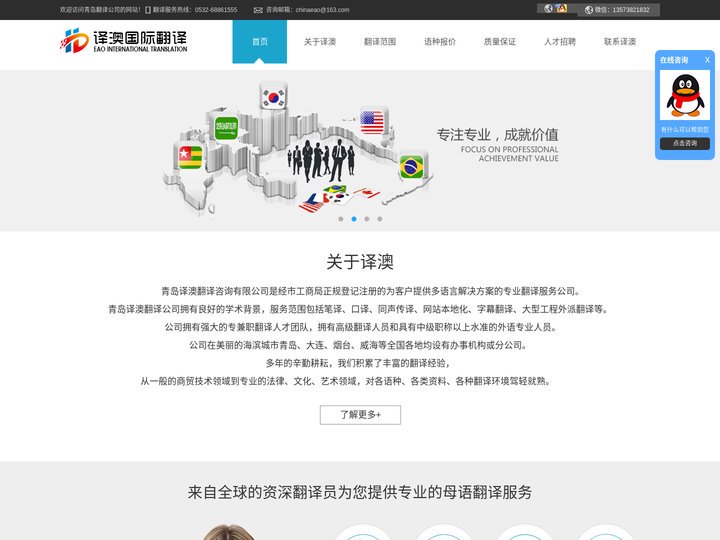The width and height of the screenshot is (720, 540).
Task: Click the Togo flag icon with star
Action: coord(190,157)
